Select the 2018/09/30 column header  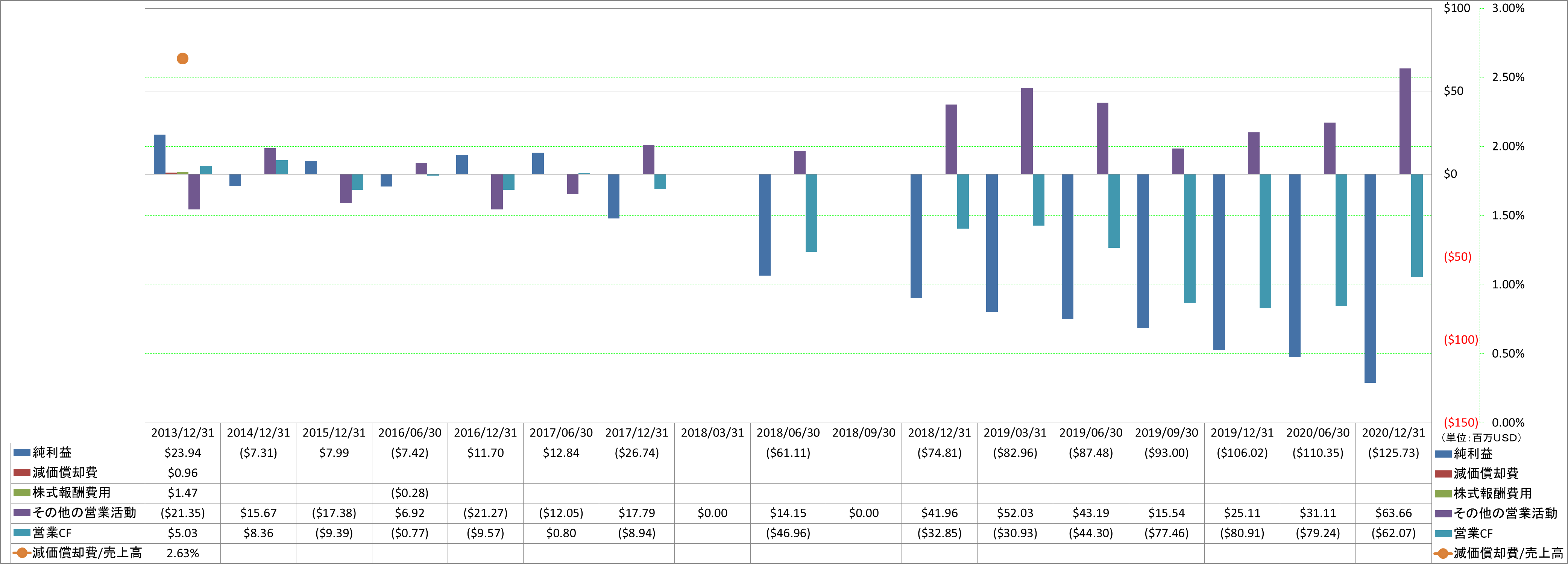pos(864,432)
